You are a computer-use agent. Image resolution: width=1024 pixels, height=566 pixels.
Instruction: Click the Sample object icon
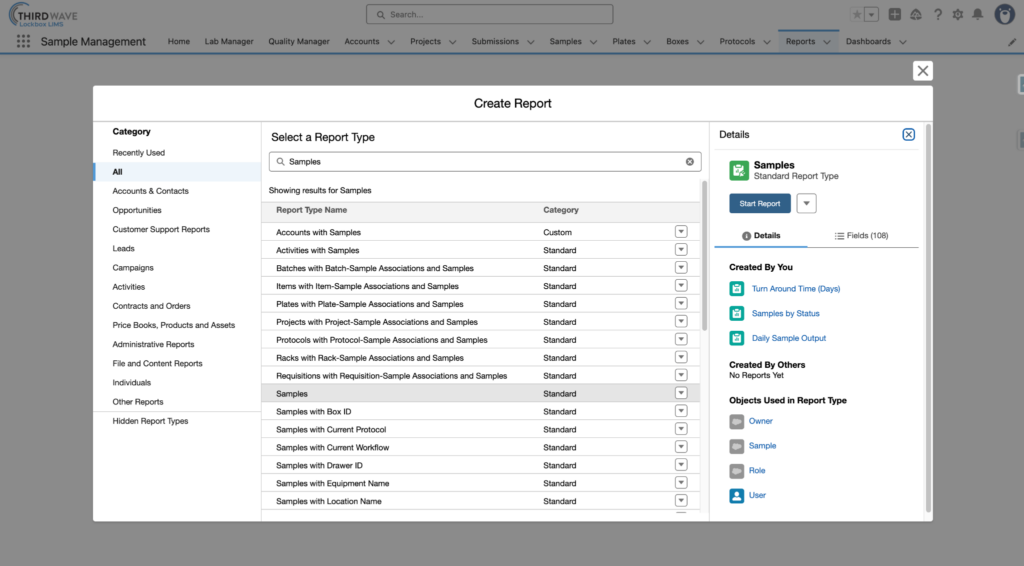coord(737,446)
